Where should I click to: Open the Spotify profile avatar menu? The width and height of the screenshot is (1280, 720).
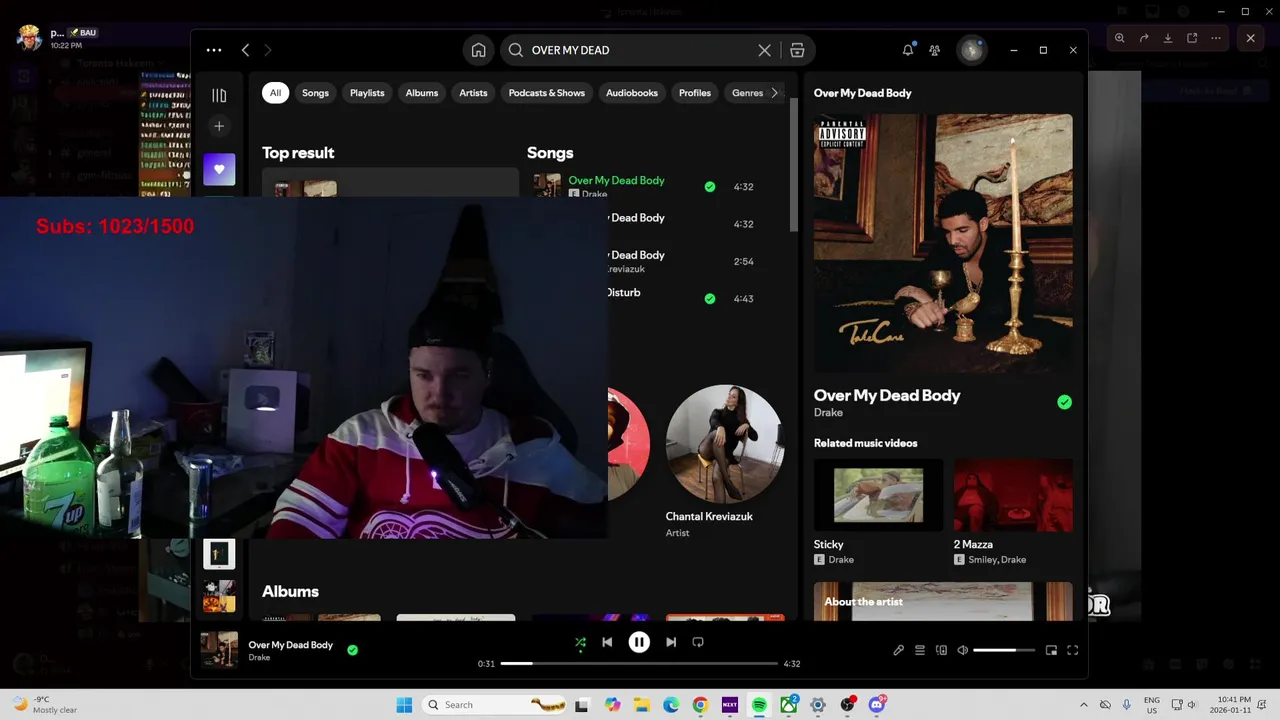(971, 50)
